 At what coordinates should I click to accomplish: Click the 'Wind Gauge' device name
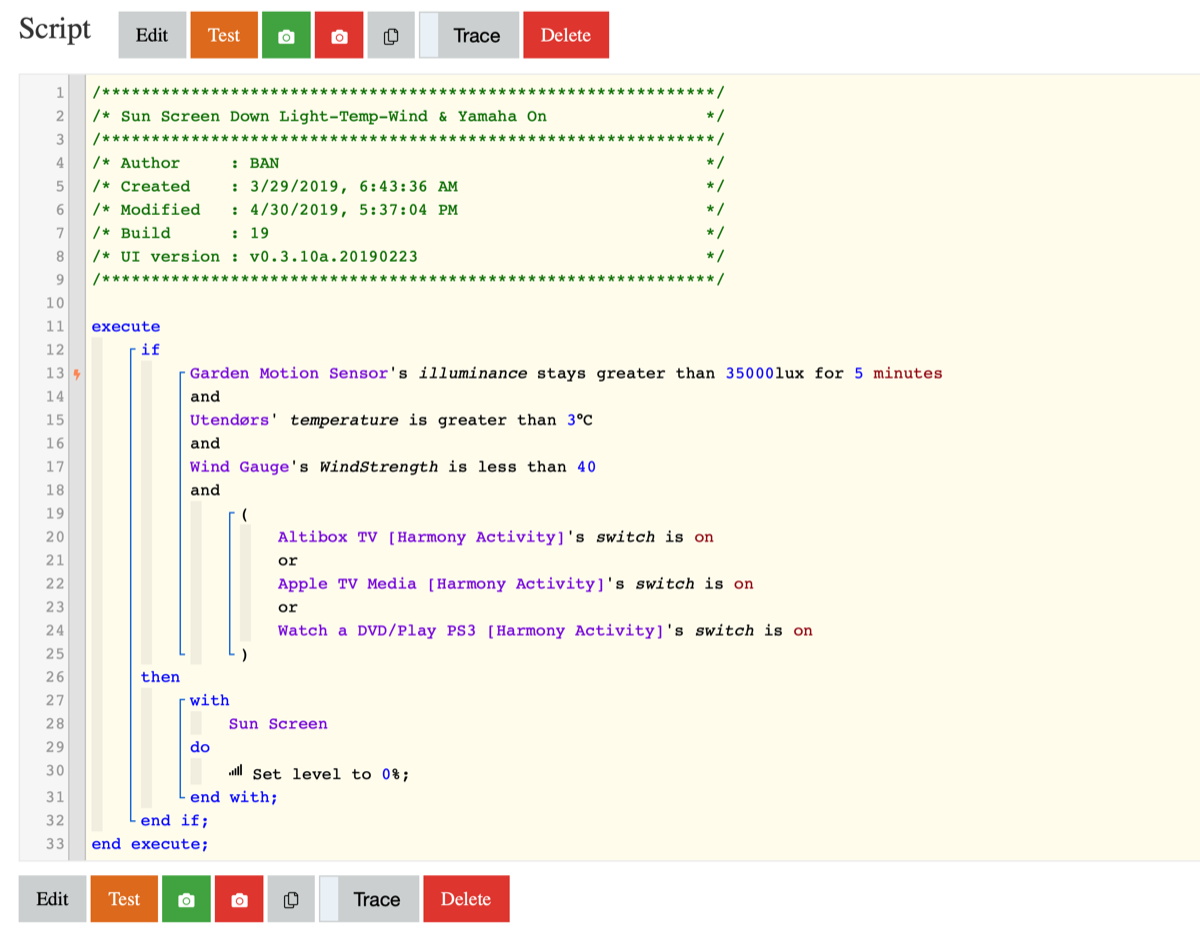point(240,467)
